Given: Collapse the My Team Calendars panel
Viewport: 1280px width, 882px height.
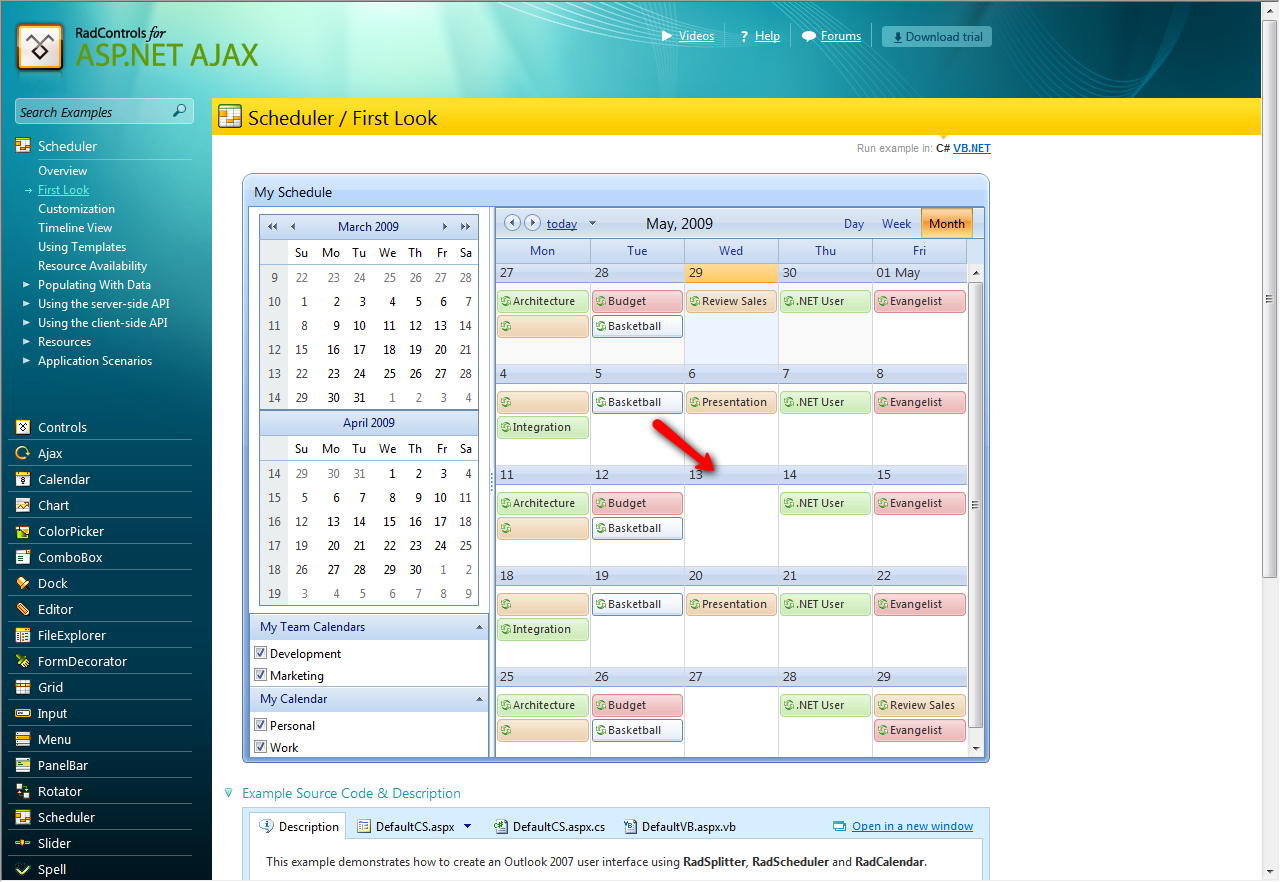Looking at the screenshot, I should [479, 627].
